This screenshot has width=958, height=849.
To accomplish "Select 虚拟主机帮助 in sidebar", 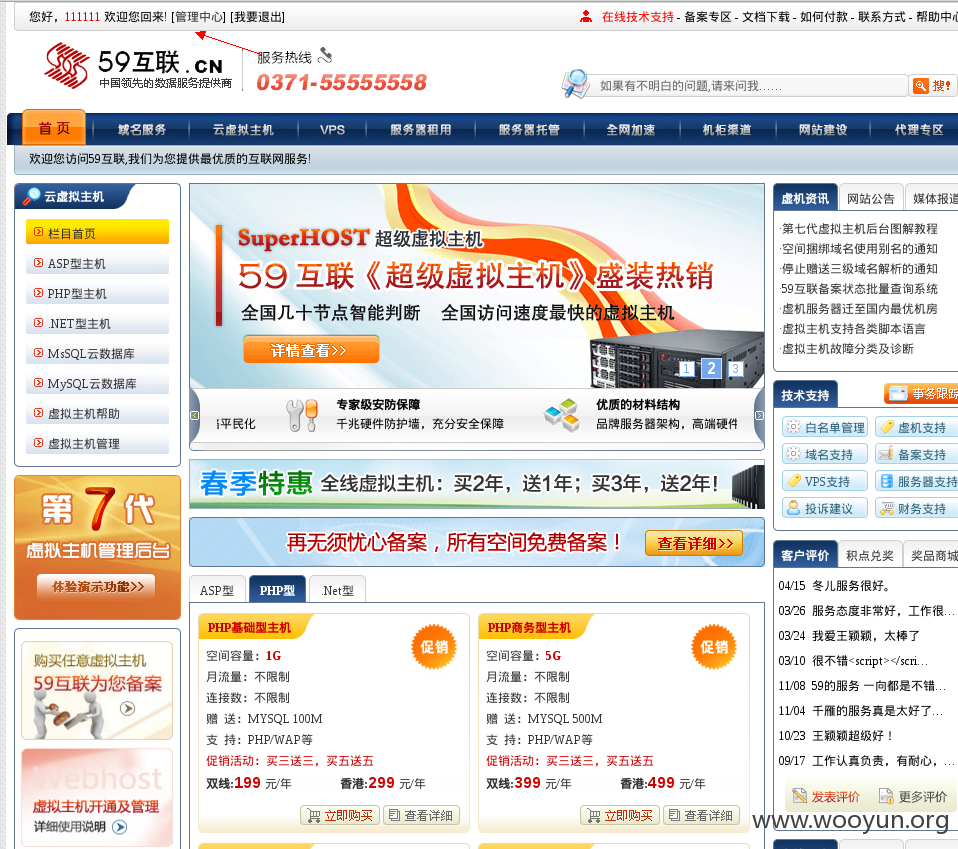I will tap(97, 413).
